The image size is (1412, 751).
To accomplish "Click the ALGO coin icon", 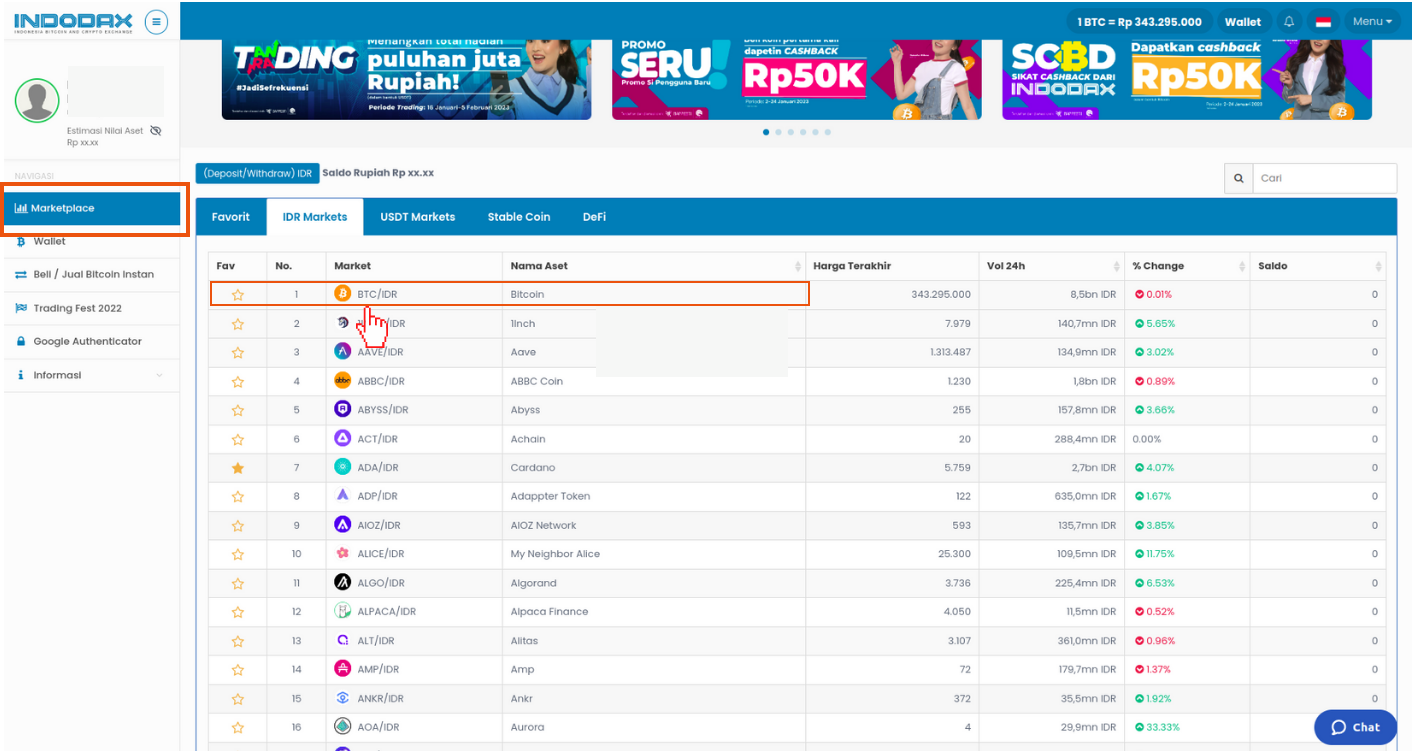I will click(x=342, y=583).
